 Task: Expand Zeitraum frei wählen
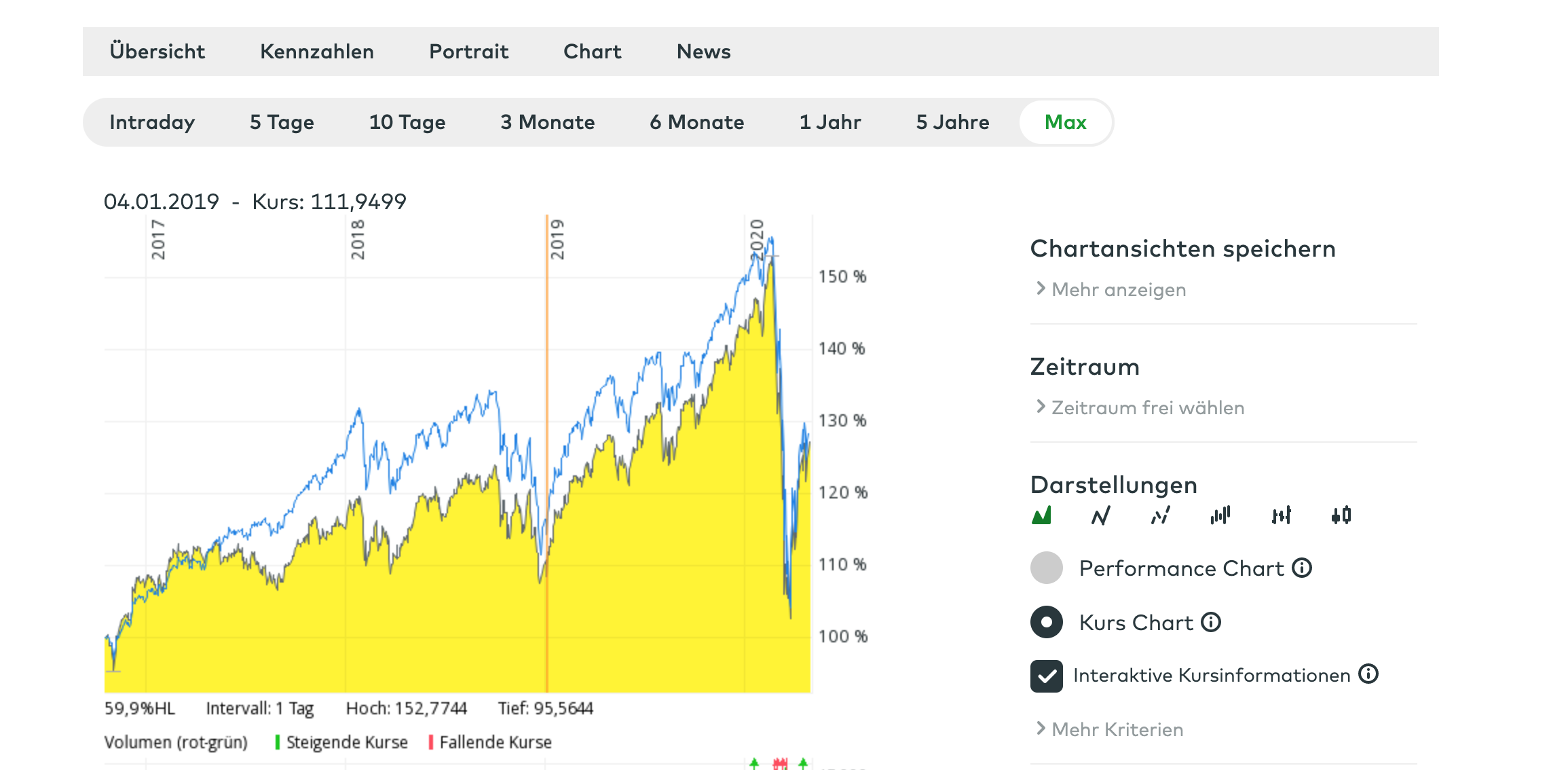(x=1140, y=407)
